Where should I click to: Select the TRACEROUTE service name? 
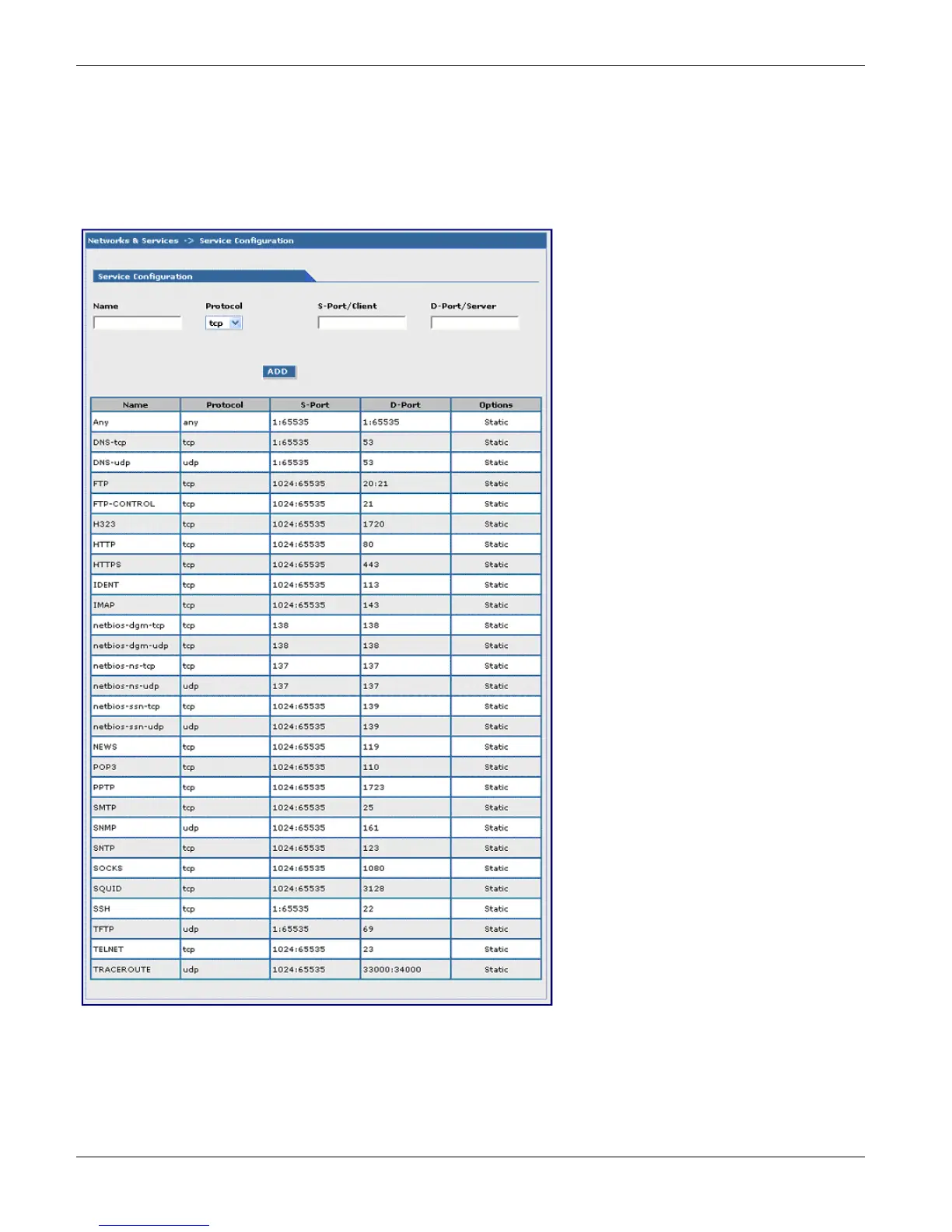click(122, 969)
